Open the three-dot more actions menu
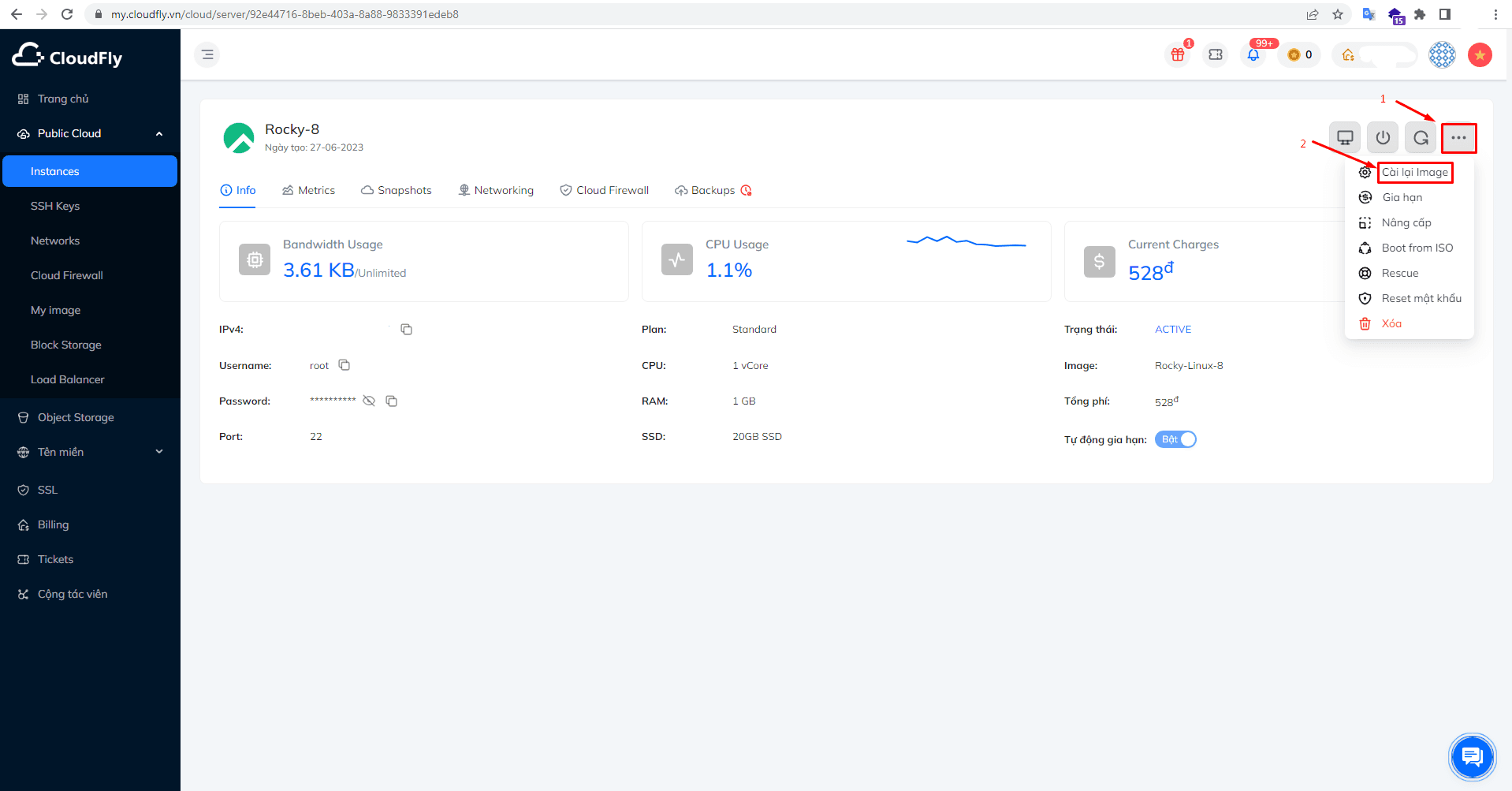The width and height of the screenshot is (1512, 791). (1458, 138)
